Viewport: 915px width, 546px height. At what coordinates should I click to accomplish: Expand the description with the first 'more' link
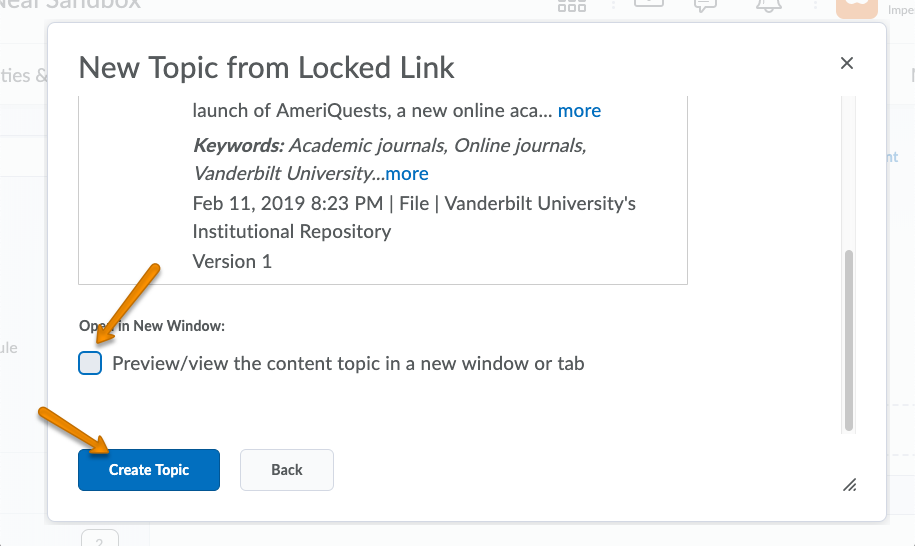(579, 110)
